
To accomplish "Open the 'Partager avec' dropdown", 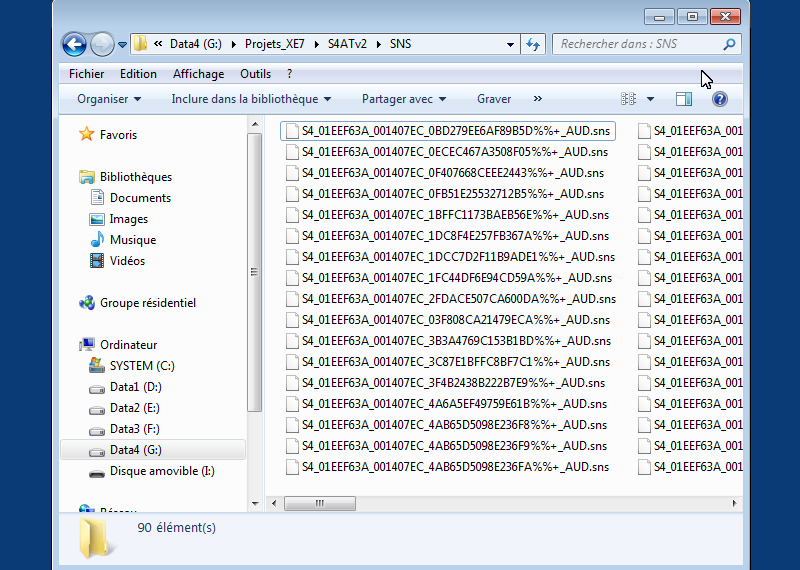I will (x=404, y=99).
